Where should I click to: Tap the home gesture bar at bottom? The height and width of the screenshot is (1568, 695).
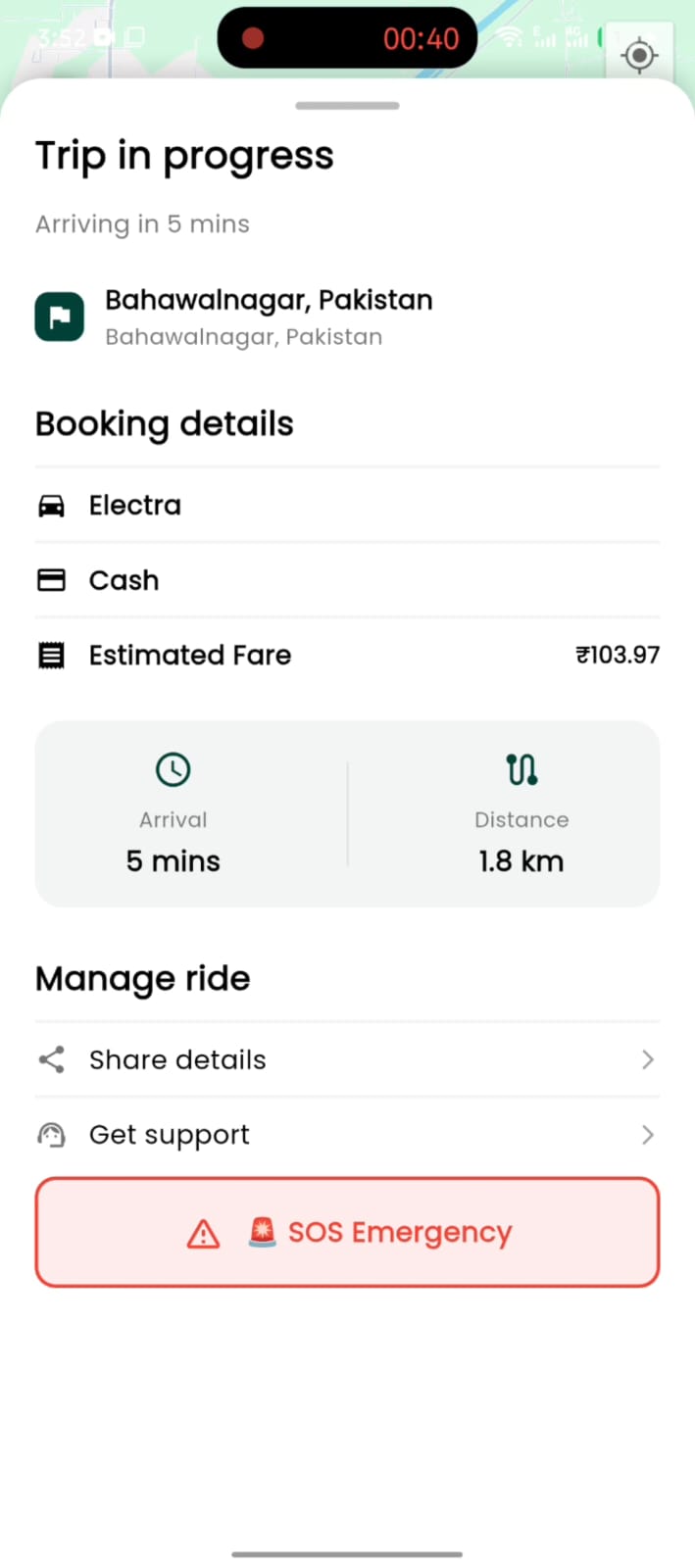click(347, 1554)
